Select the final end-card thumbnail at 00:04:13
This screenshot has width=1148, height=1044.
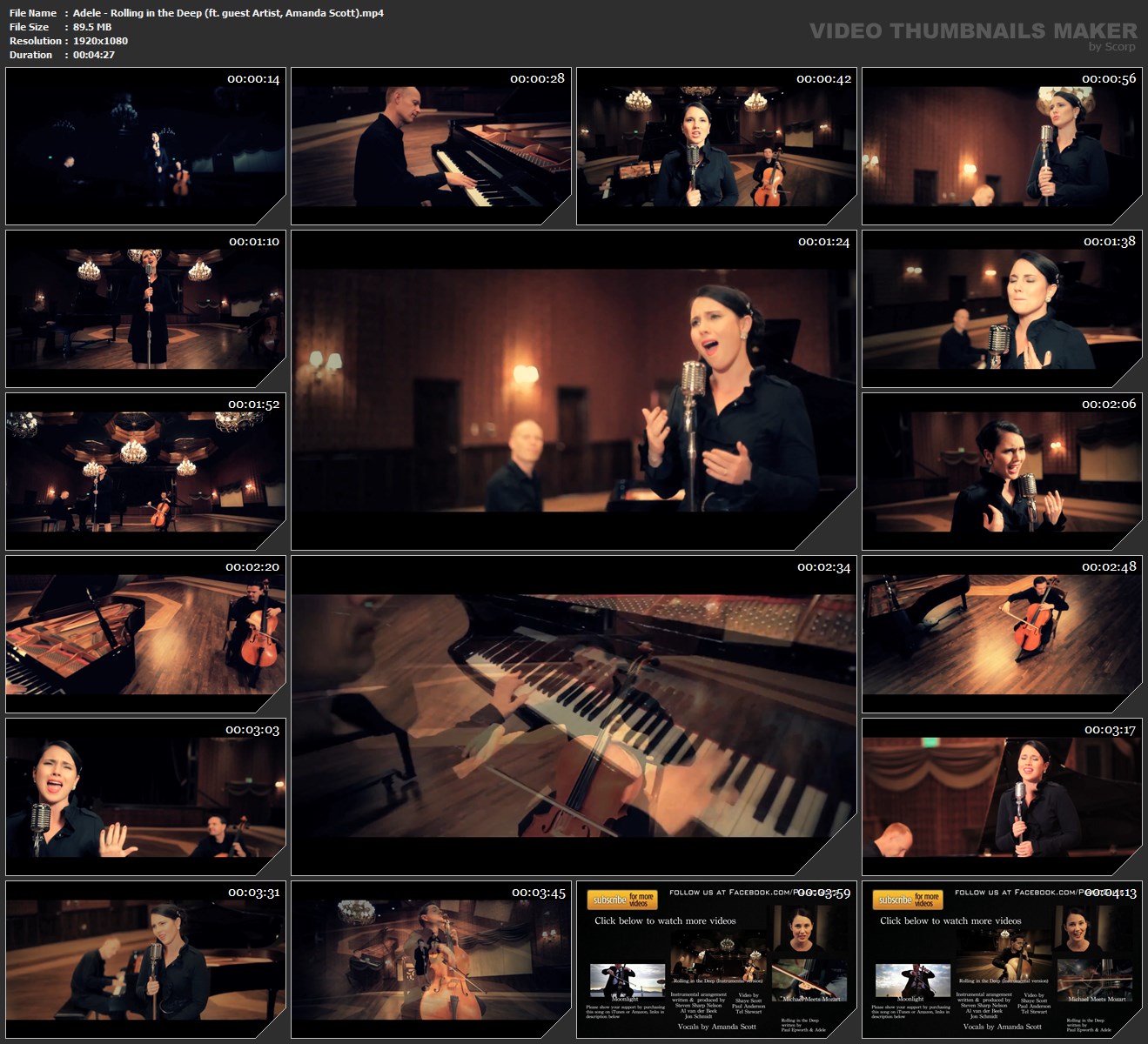pyautogui.click(x=1002, y=960)
